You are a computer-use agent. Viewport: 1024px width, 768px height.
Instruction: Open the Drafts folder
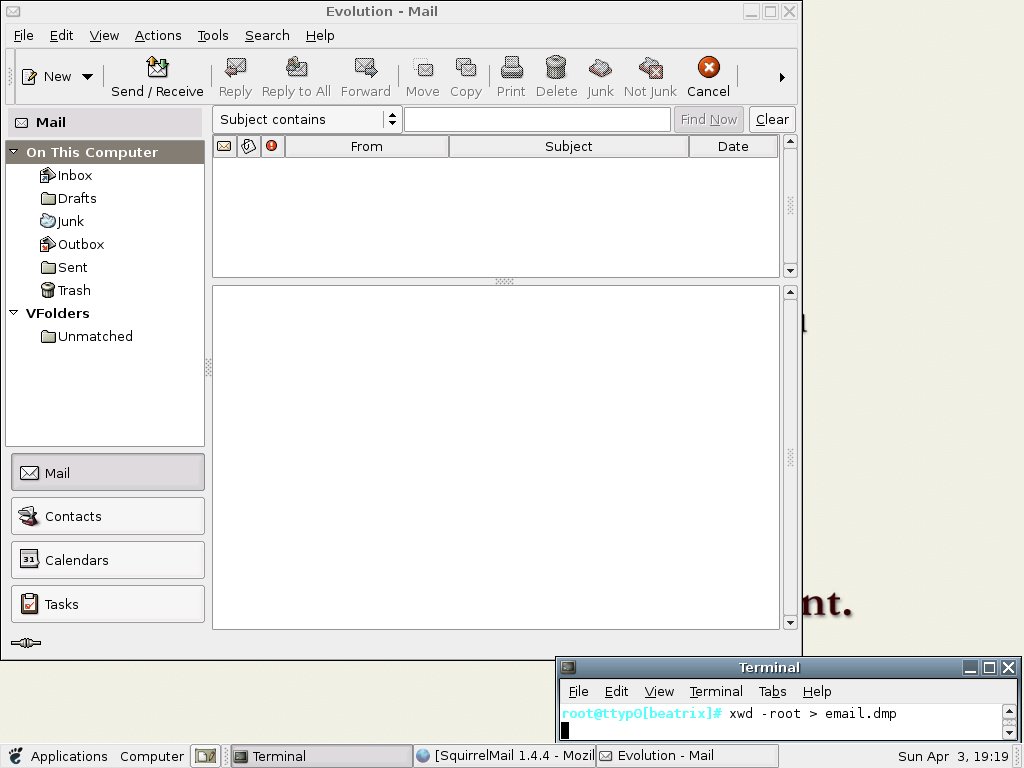[69, 198]
